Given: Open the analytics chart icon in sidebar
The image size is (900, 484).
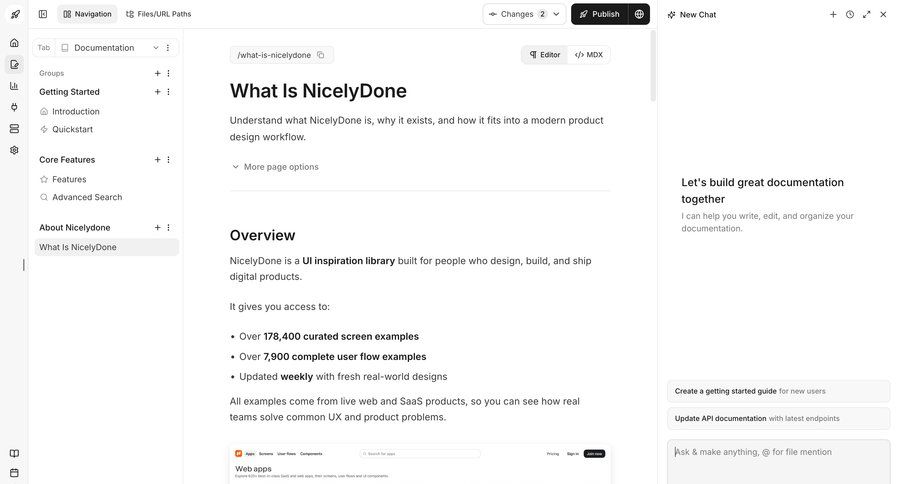Looking at the screenshot, I should pyautogui.click(x=14, y=86).
